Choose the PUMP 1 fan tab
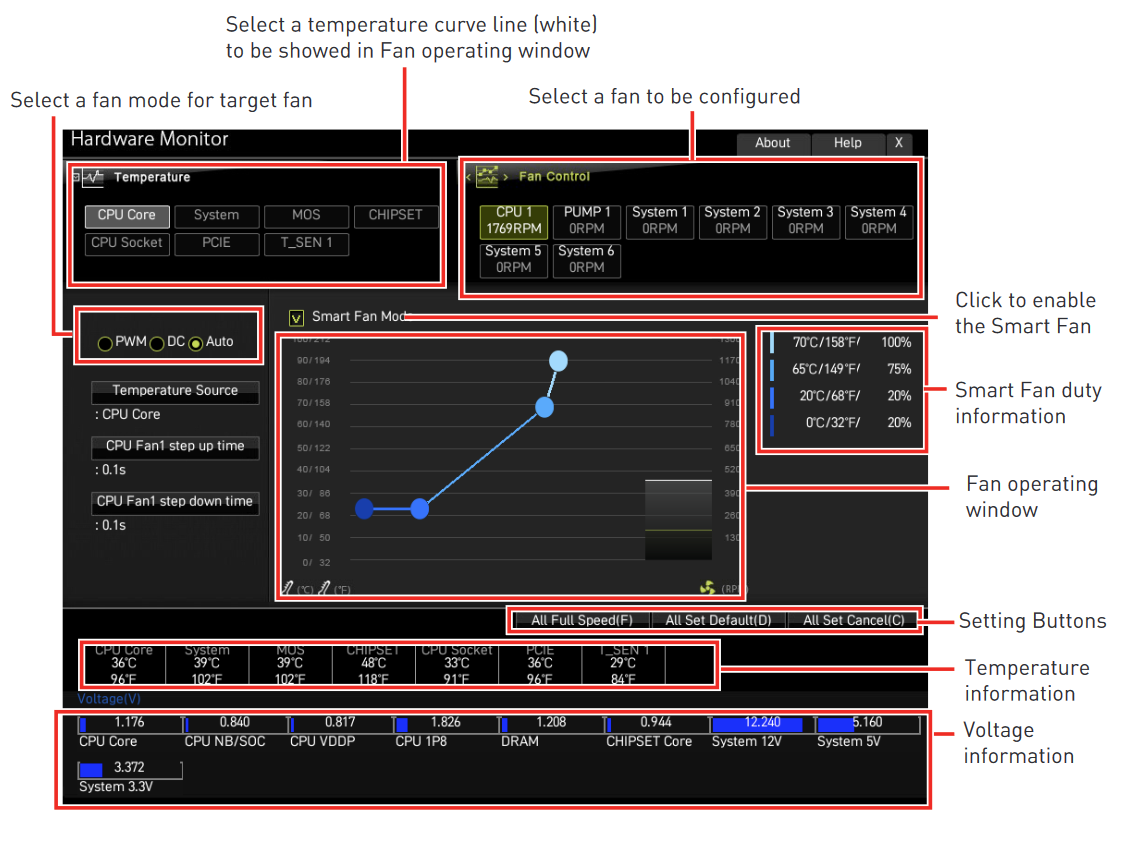The width and height of the screenshot is (1140, 841). (x=587, y=220)
